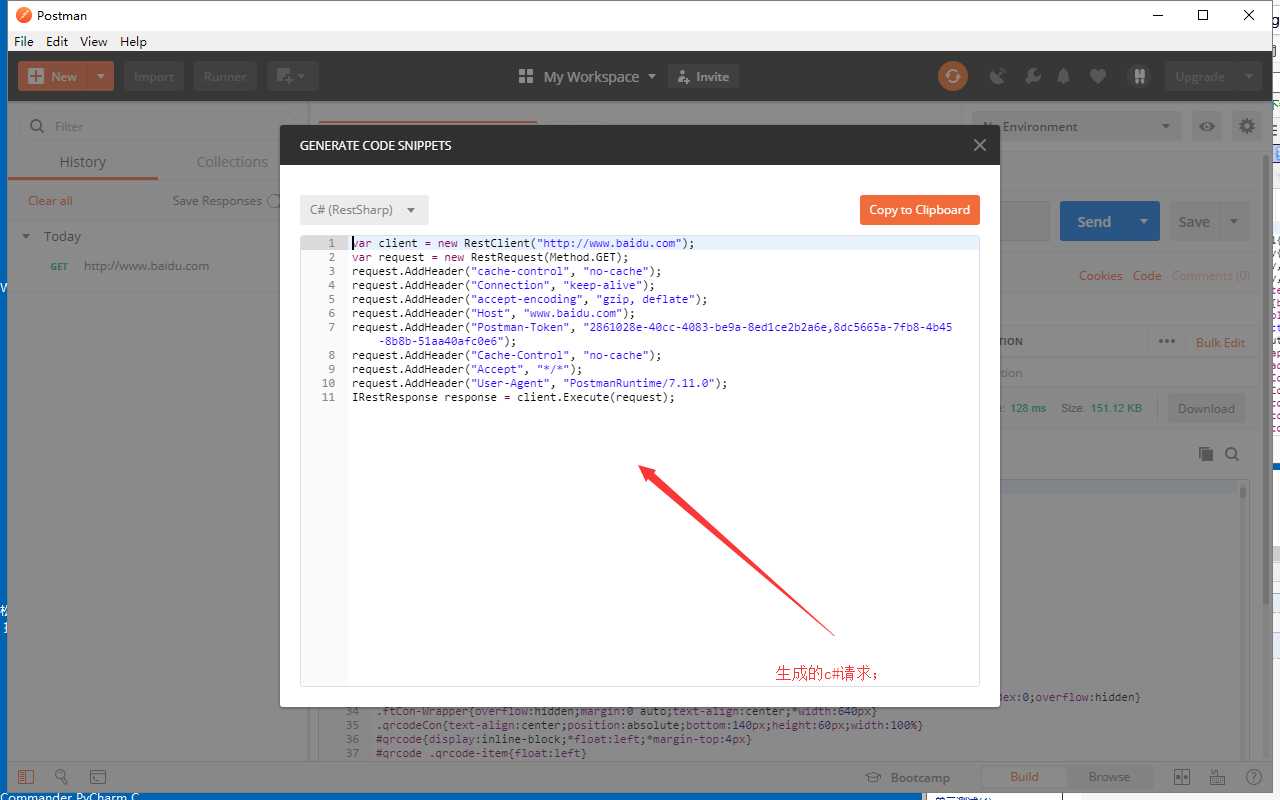This screenshot has height=800, width=1280.
Task: Click the two-pane view icon in status bar
Action: click(x=1181, y=777)
